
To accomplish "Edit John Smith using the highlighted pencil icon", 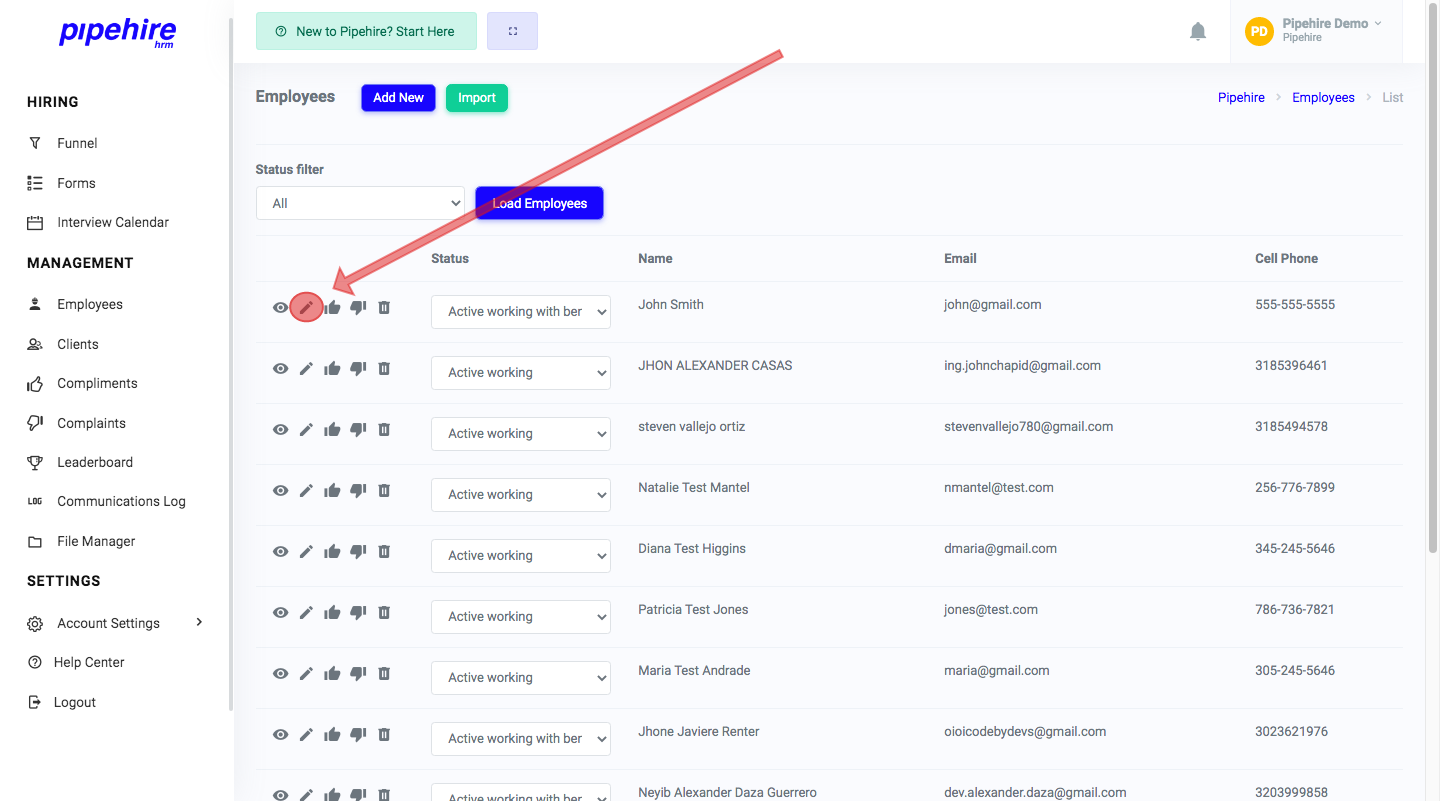I will pyautogui.click(x=306, y=307).
